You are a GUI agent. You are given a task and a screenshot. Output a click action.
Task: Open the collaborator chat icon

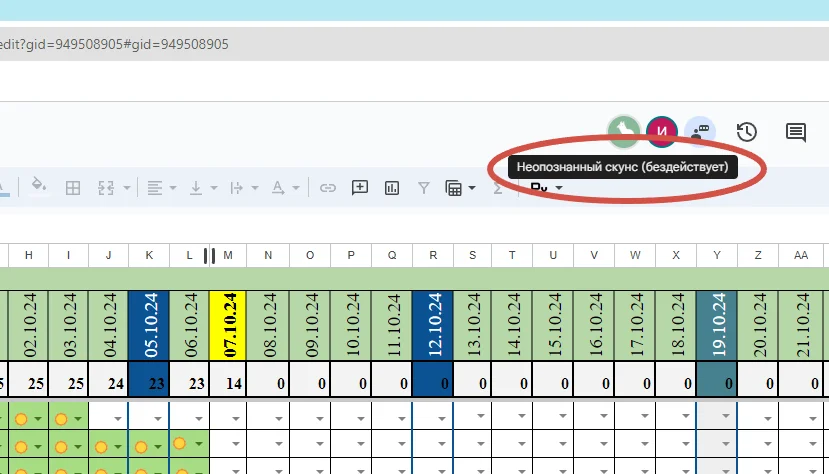[700, 131]
